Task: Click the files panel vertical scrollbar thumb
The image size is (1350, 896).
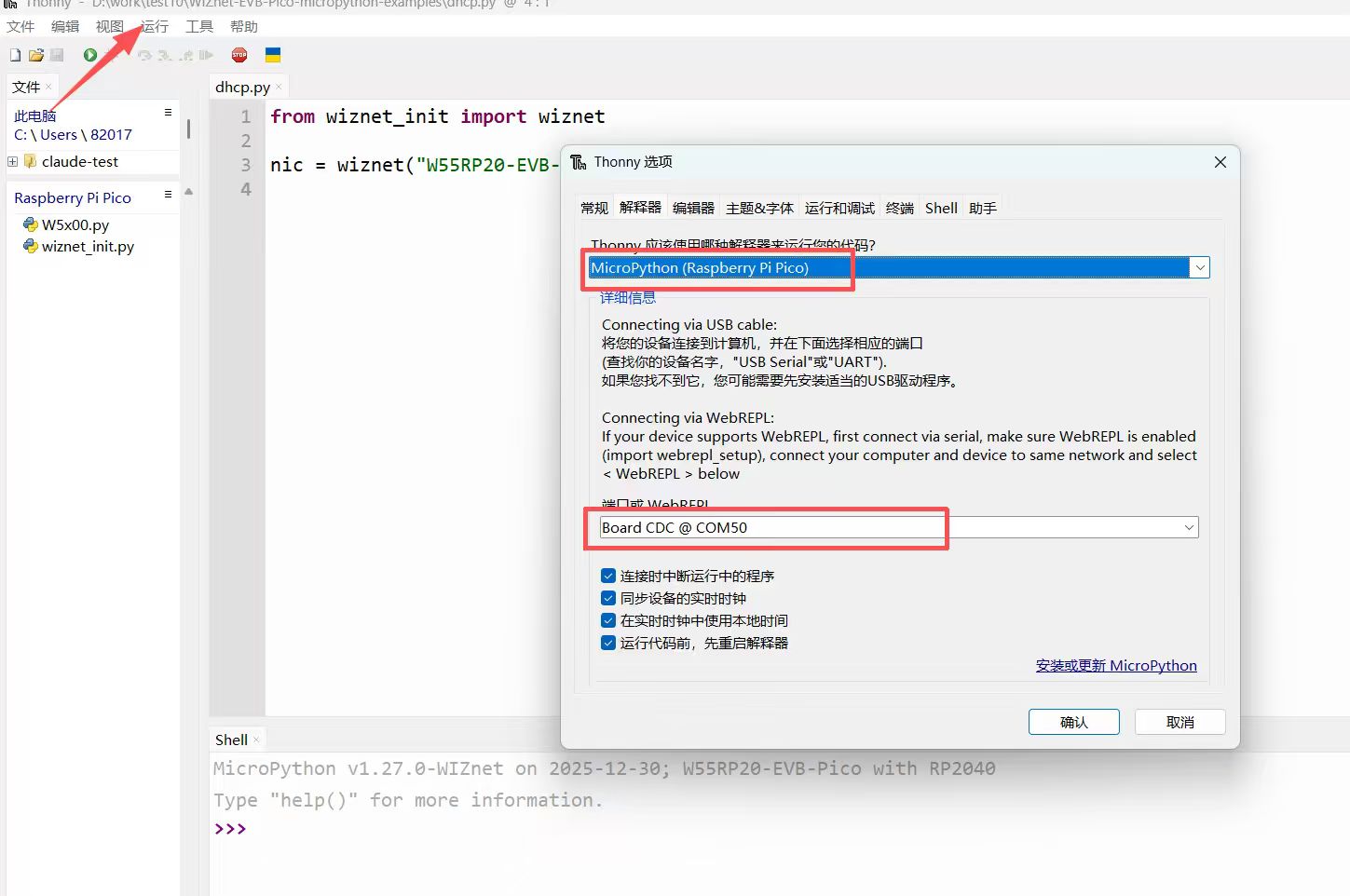Action: (188, 129)
